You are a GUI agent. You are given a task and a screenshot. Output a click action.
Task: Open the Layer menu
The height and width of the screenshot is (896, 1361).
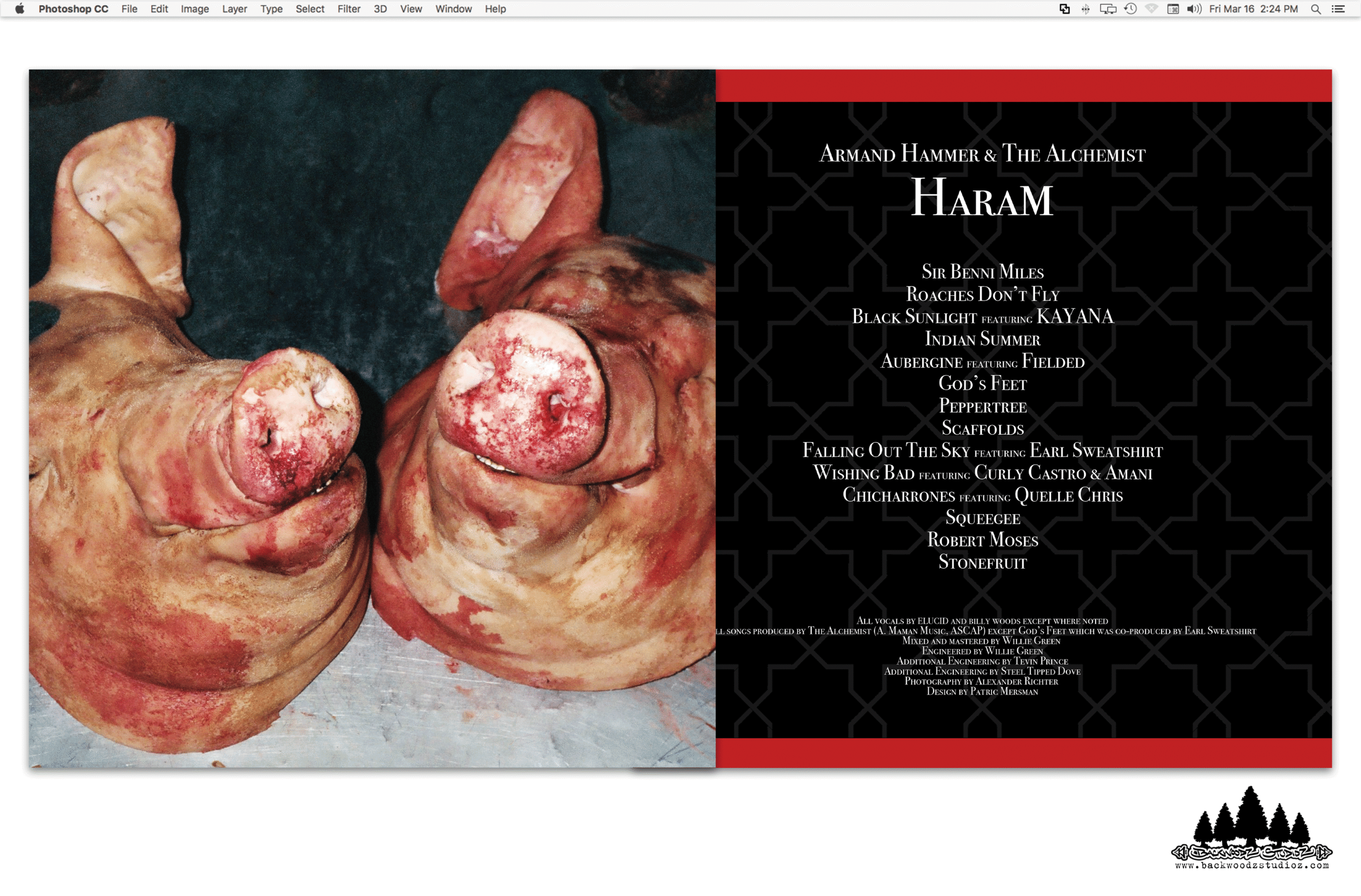(x=234, y=9)
